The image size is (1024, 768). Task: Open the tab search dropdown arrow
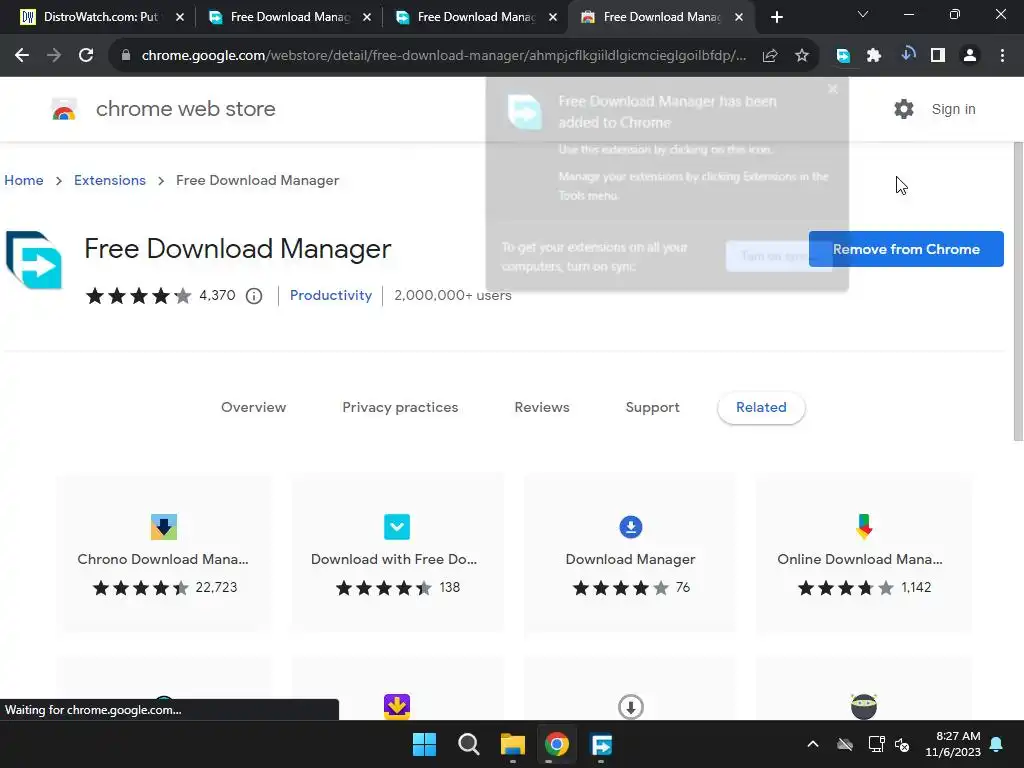(x=863, y=14)
